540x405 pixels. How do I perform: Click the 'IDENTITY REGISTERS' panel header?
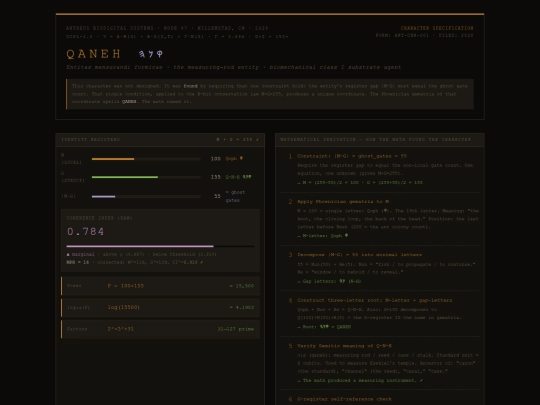click(x=91, y=139)
